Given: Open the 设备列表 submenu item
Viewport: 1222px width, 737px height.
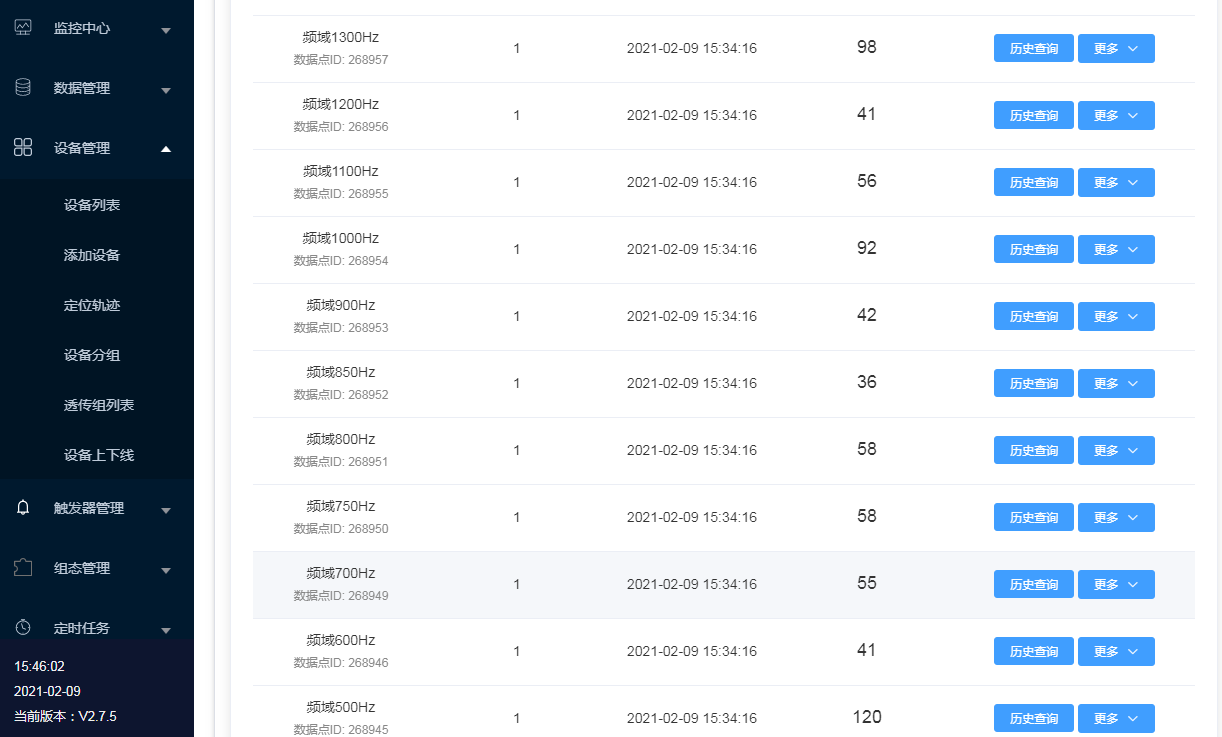Looking at the screenshot, I should point(92,205).
